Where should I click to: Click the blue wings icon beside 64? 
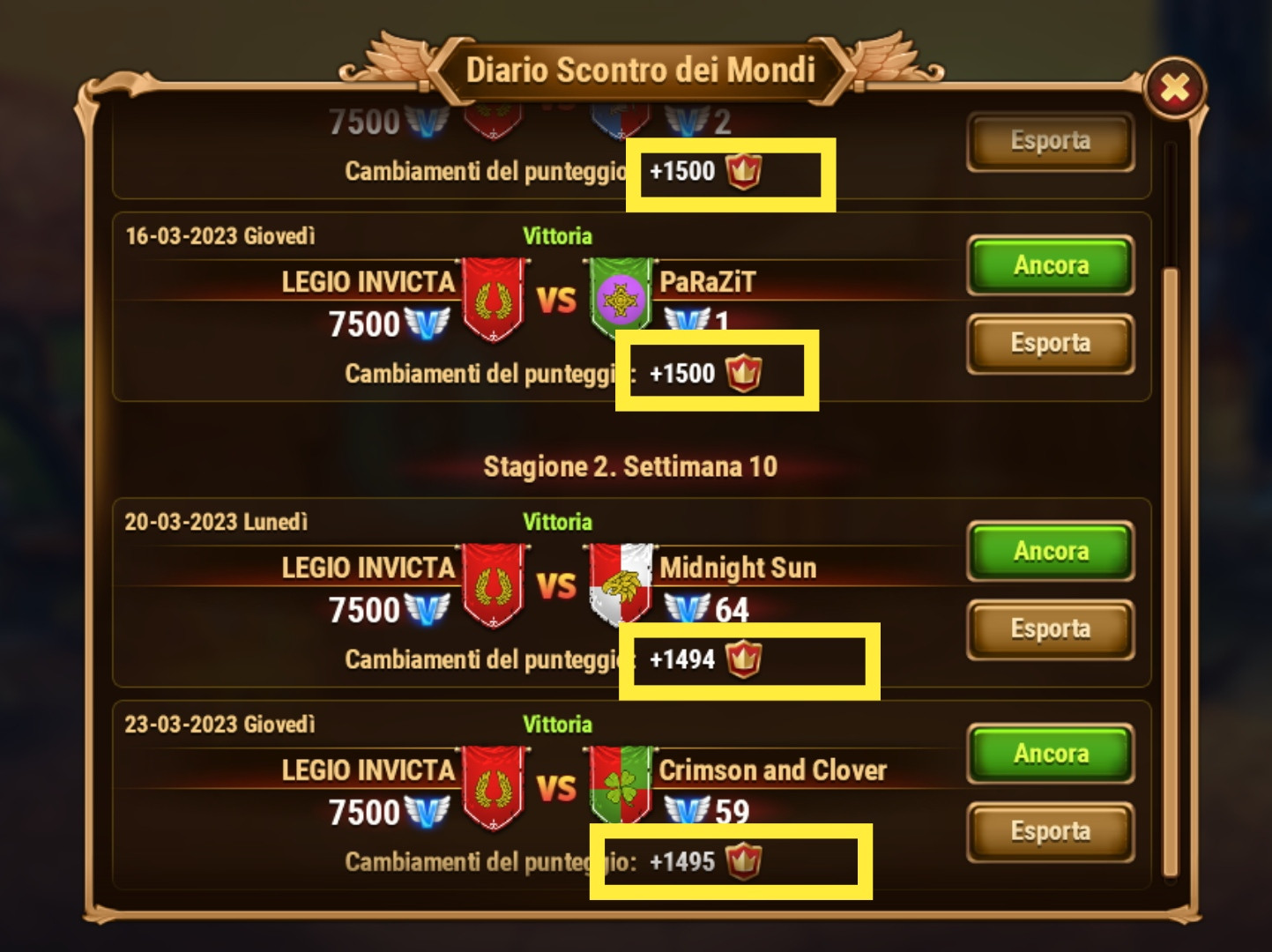coord(687,607)
